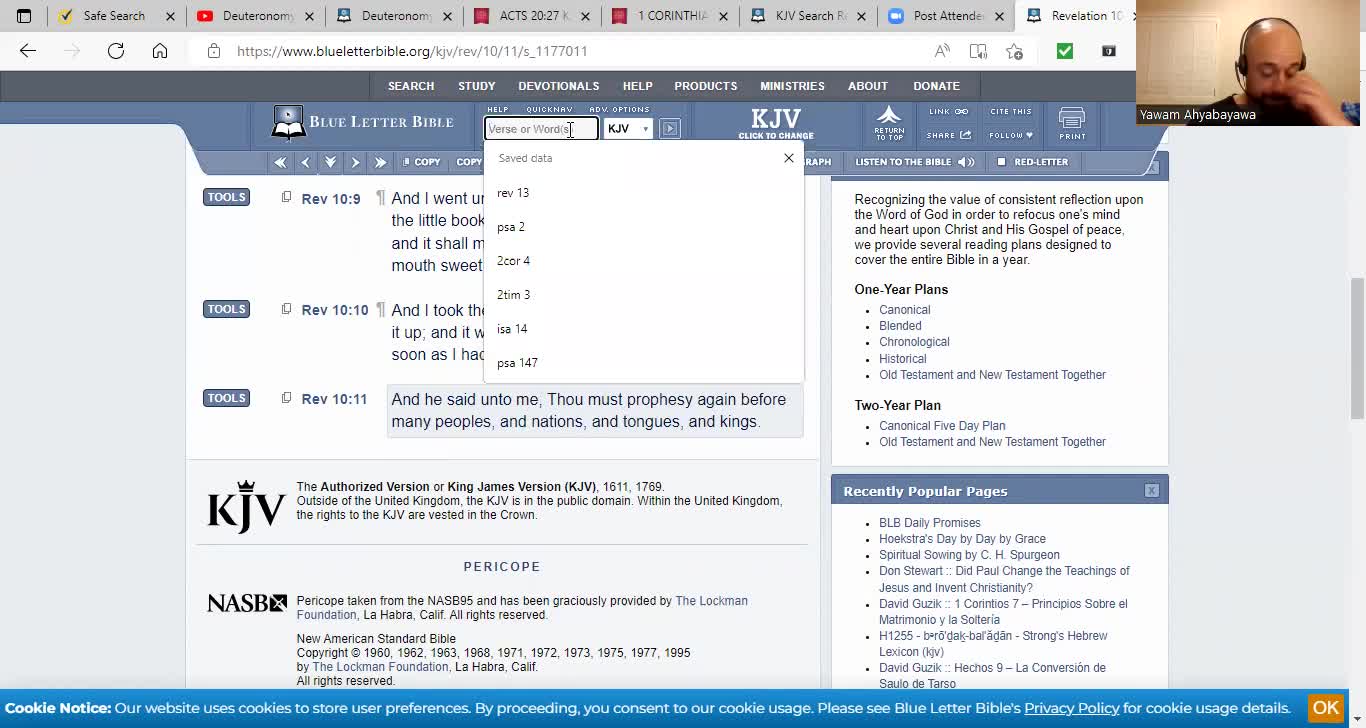Add this page to favorites with the star icon
This screenshot has height=728, width=1366.
click(x=1015, y=51)
